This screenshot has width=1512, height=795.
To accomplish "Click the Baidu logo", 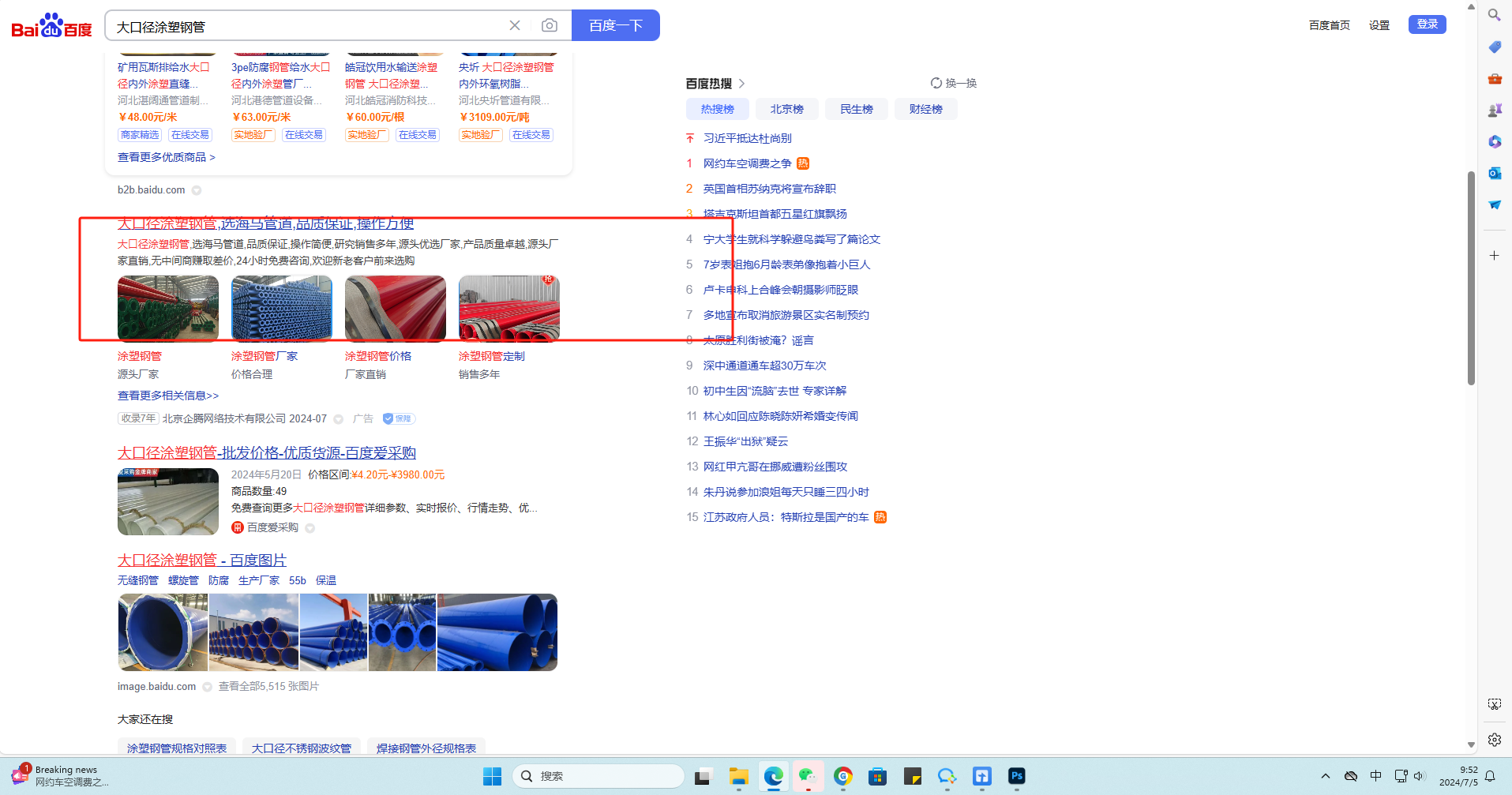I will [x=51, y=25].
